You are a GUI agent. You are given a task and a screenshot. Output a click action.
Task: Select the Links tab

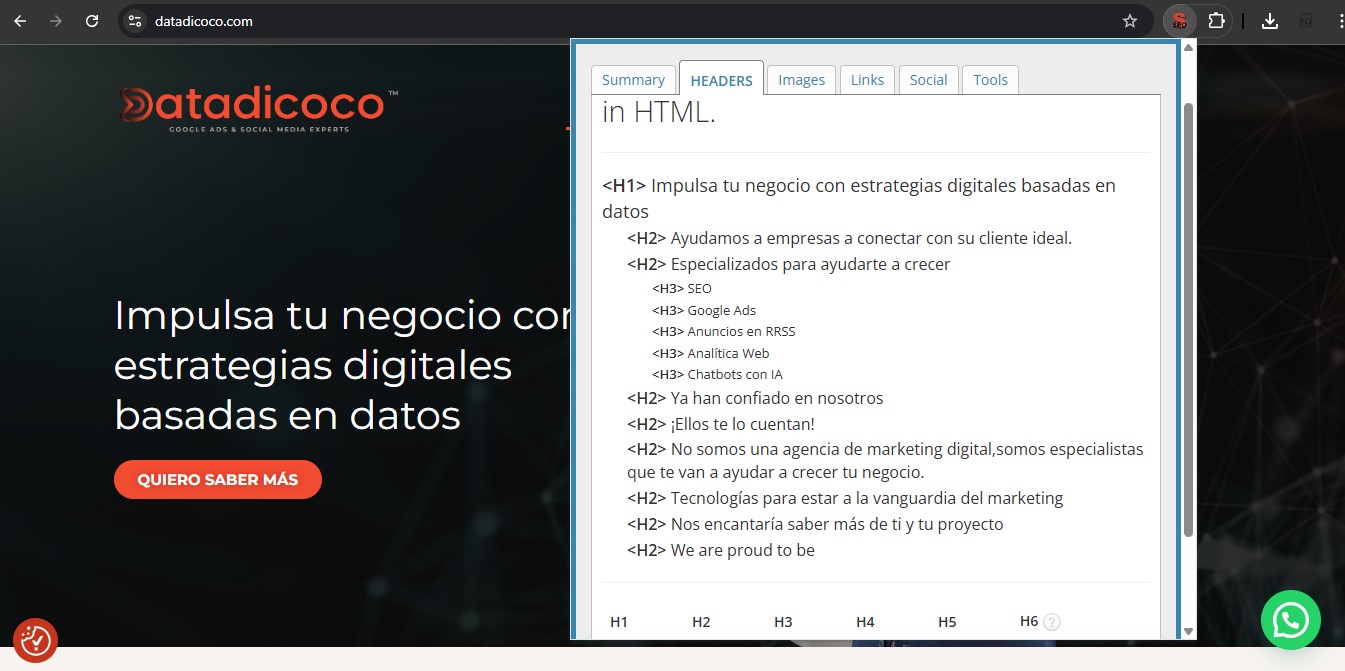pyautogui.click(x=867, y=80)
